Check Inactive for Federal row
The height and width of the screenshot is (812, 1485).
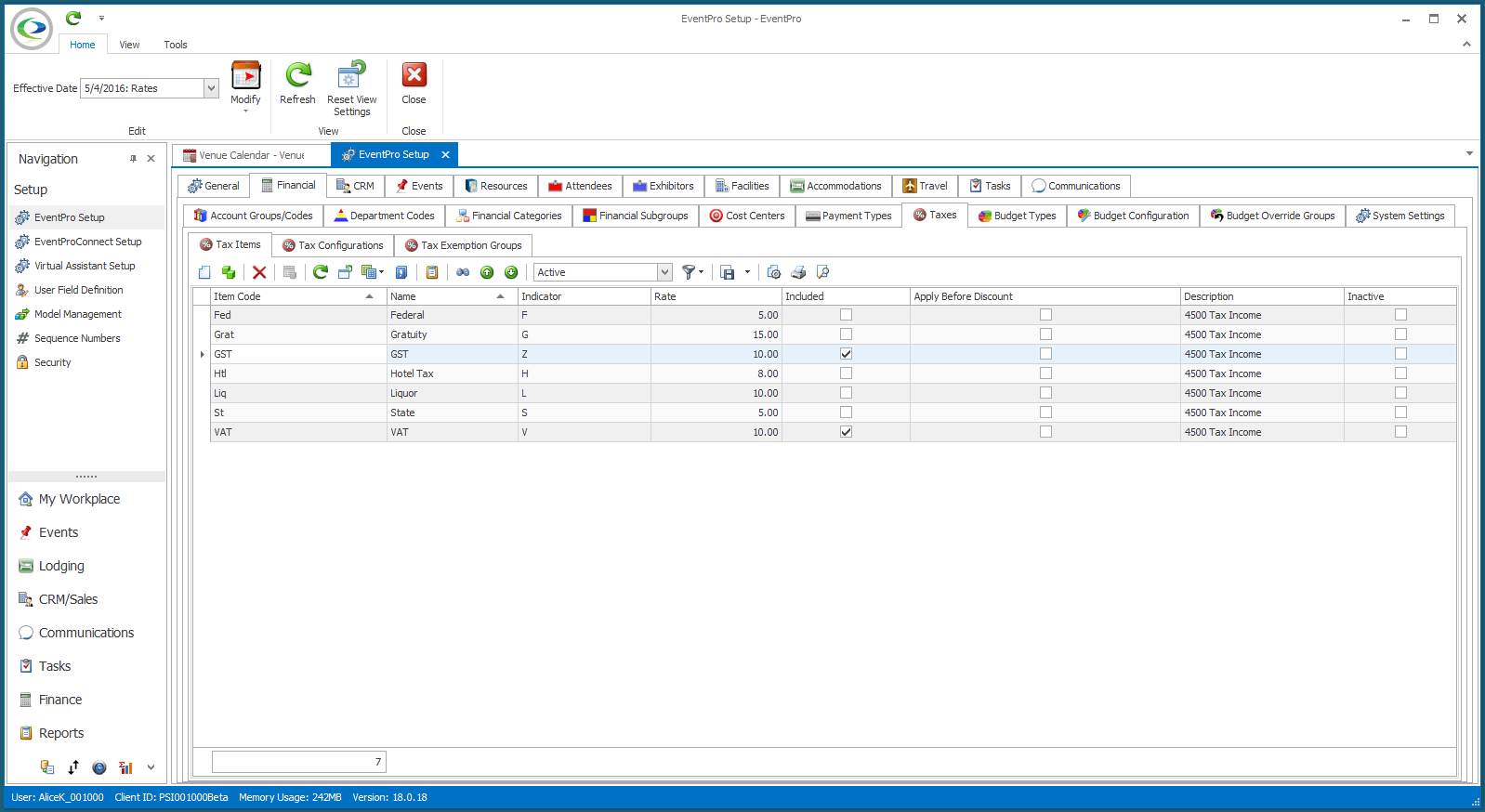[x=1400, y=315]
